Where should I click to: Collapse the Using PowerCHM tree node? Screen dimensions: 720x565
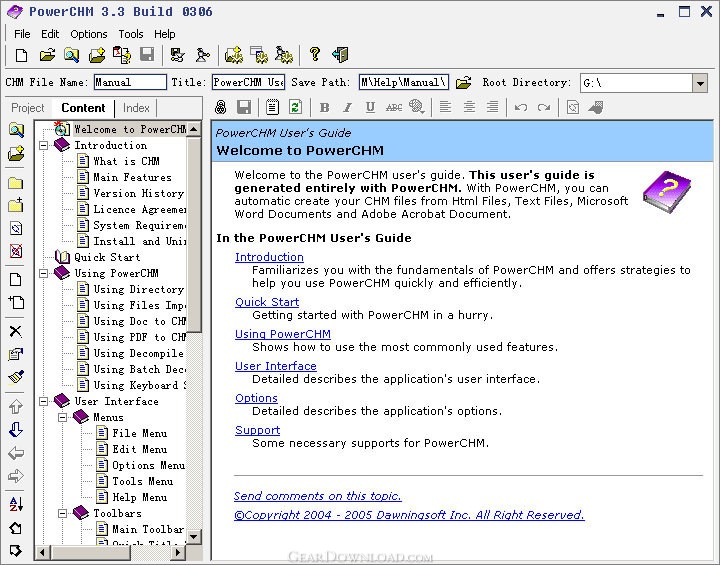click(44, 273)
